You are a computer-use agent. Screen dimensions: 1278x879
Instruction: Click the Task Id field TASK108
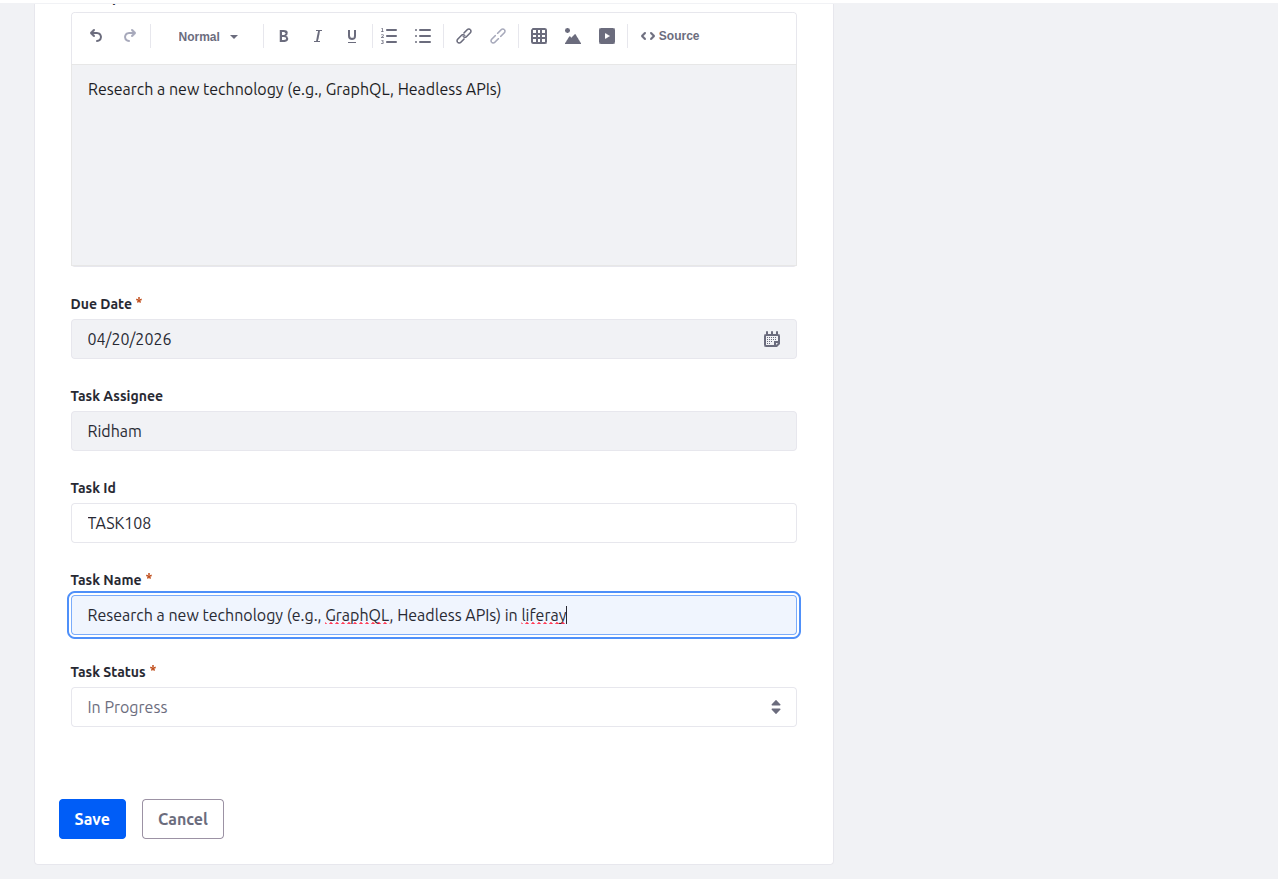pyautogui.click(x=434, y=523)
